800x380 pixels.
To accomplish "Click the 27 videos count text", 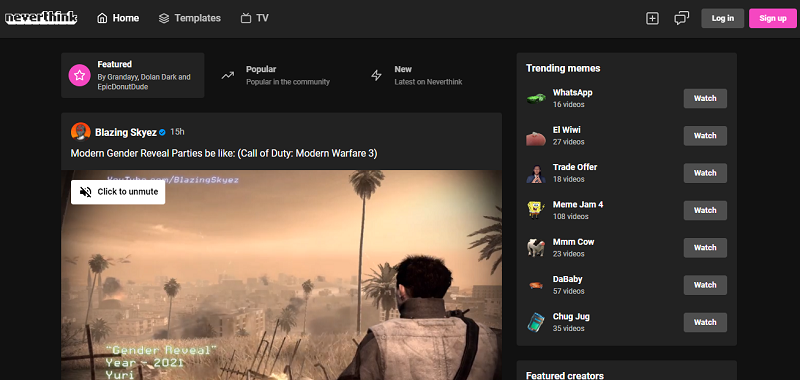I will (569, 142).
